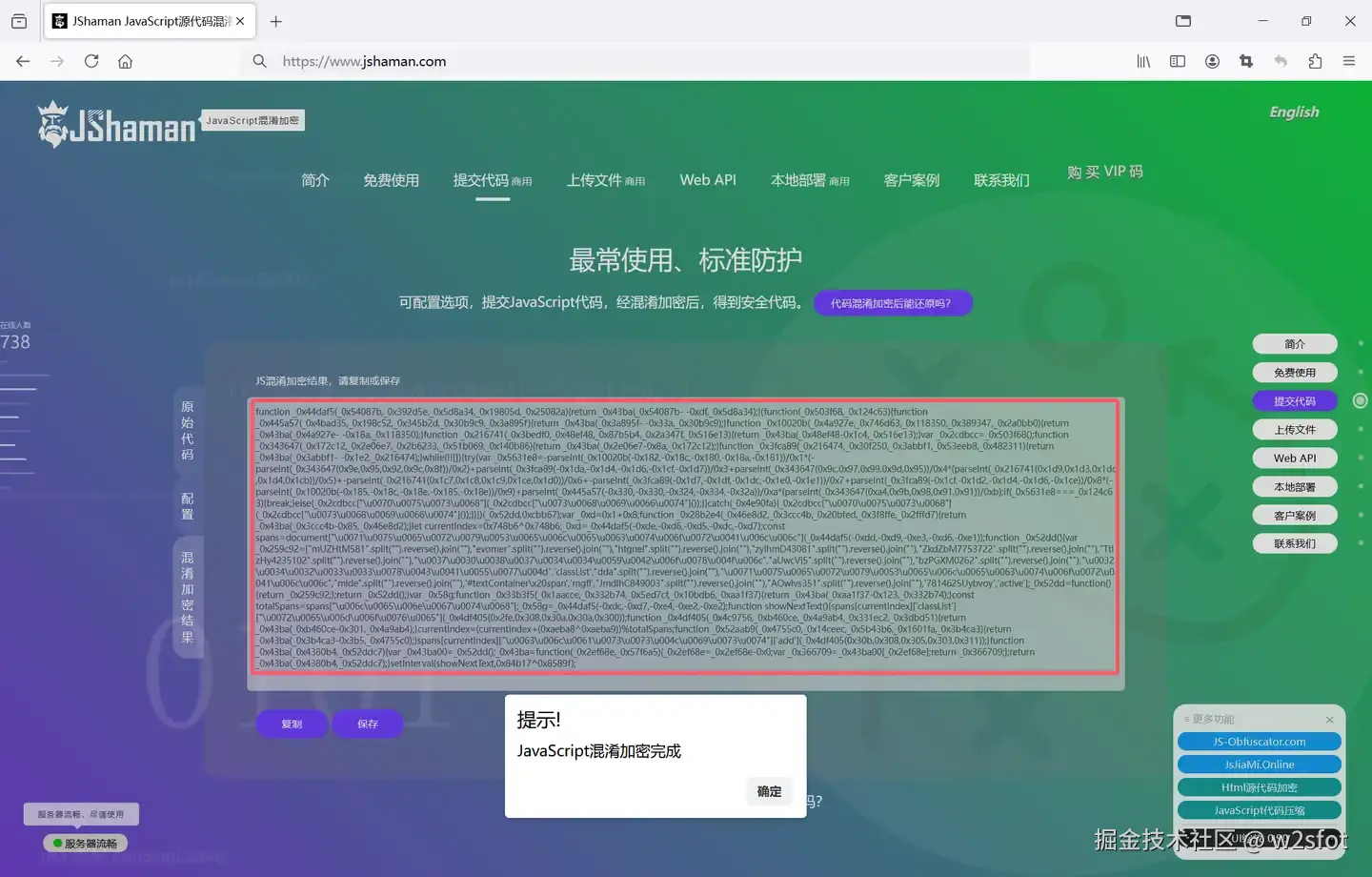The height and width of the screenshot is (877, 1372).
Task: Open the 本地部署 nav item
Action: click(810, 180)
